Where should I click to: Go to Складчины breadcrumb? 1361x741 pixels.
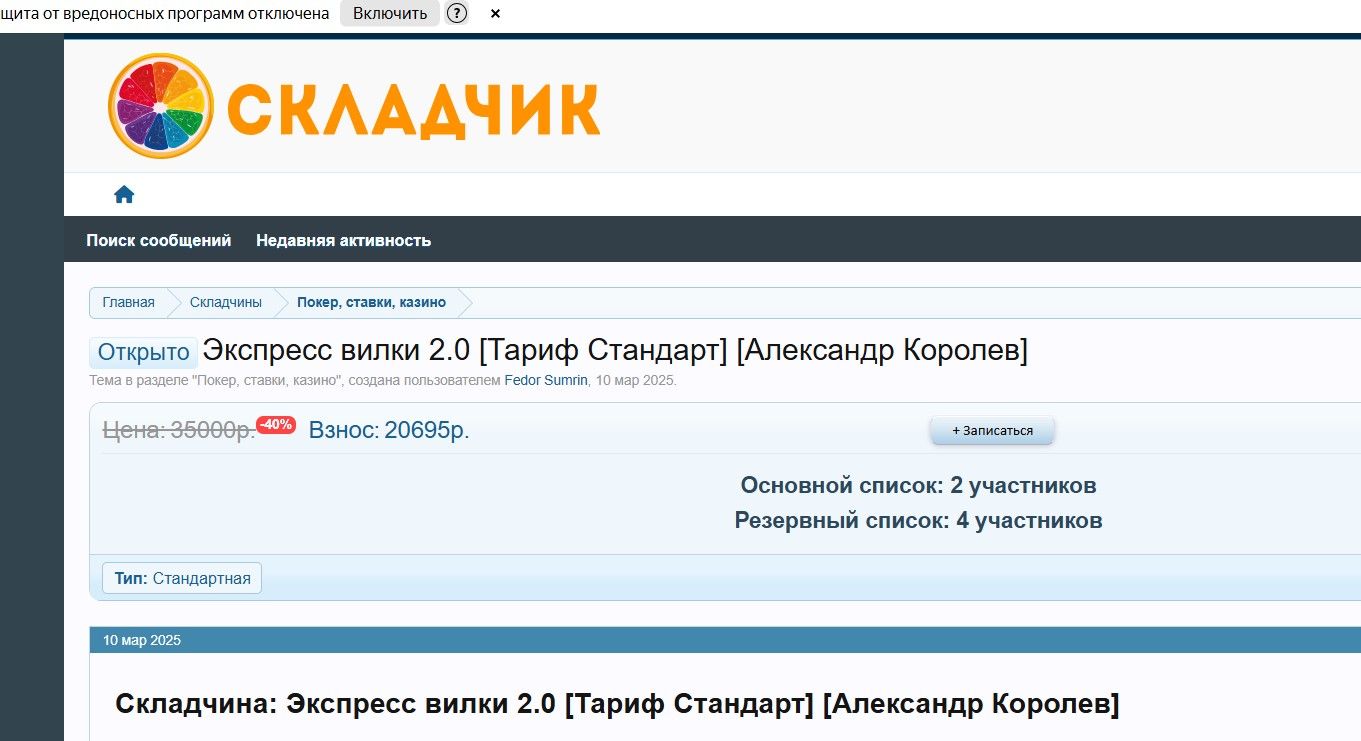[226, 302]
